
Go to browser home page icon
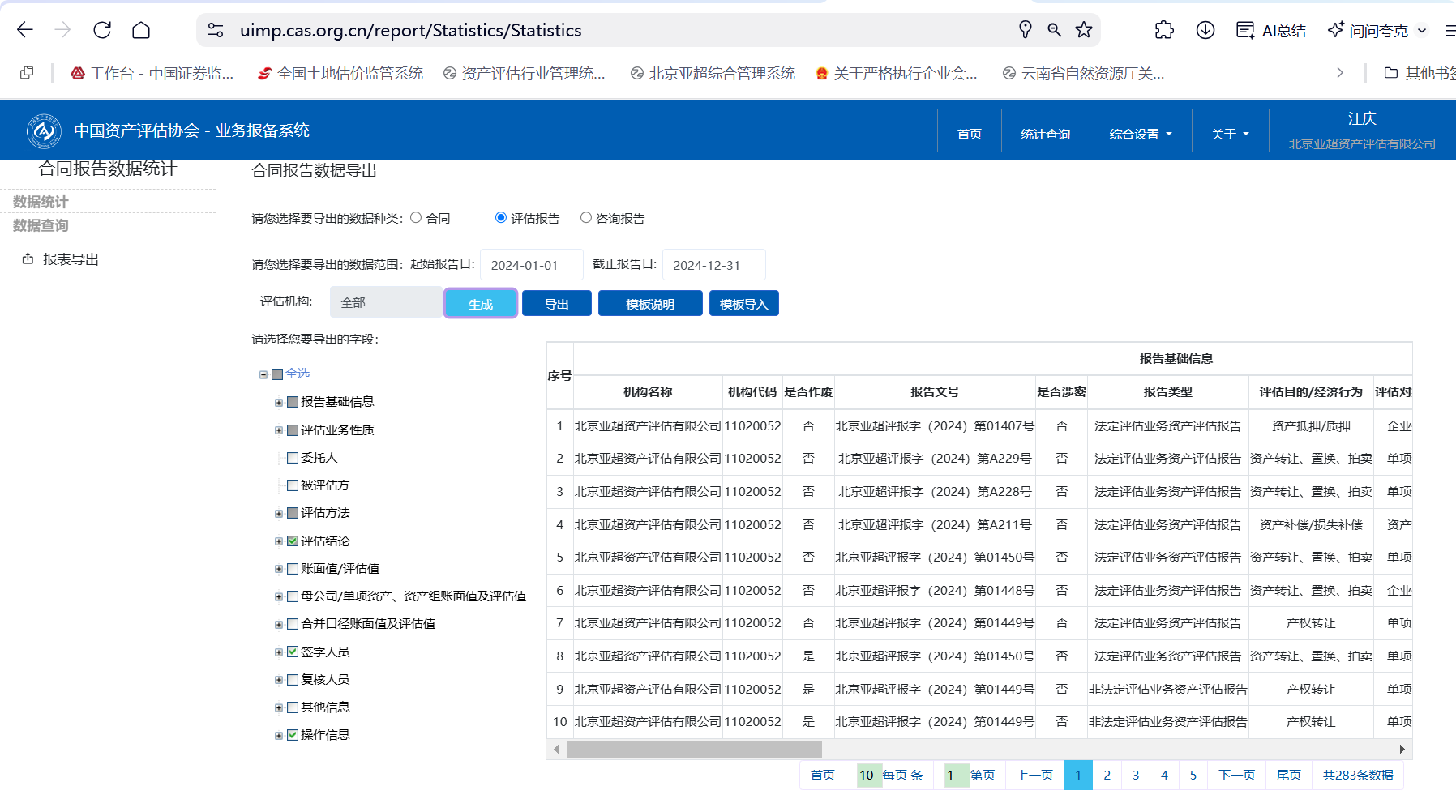point(141,30)
